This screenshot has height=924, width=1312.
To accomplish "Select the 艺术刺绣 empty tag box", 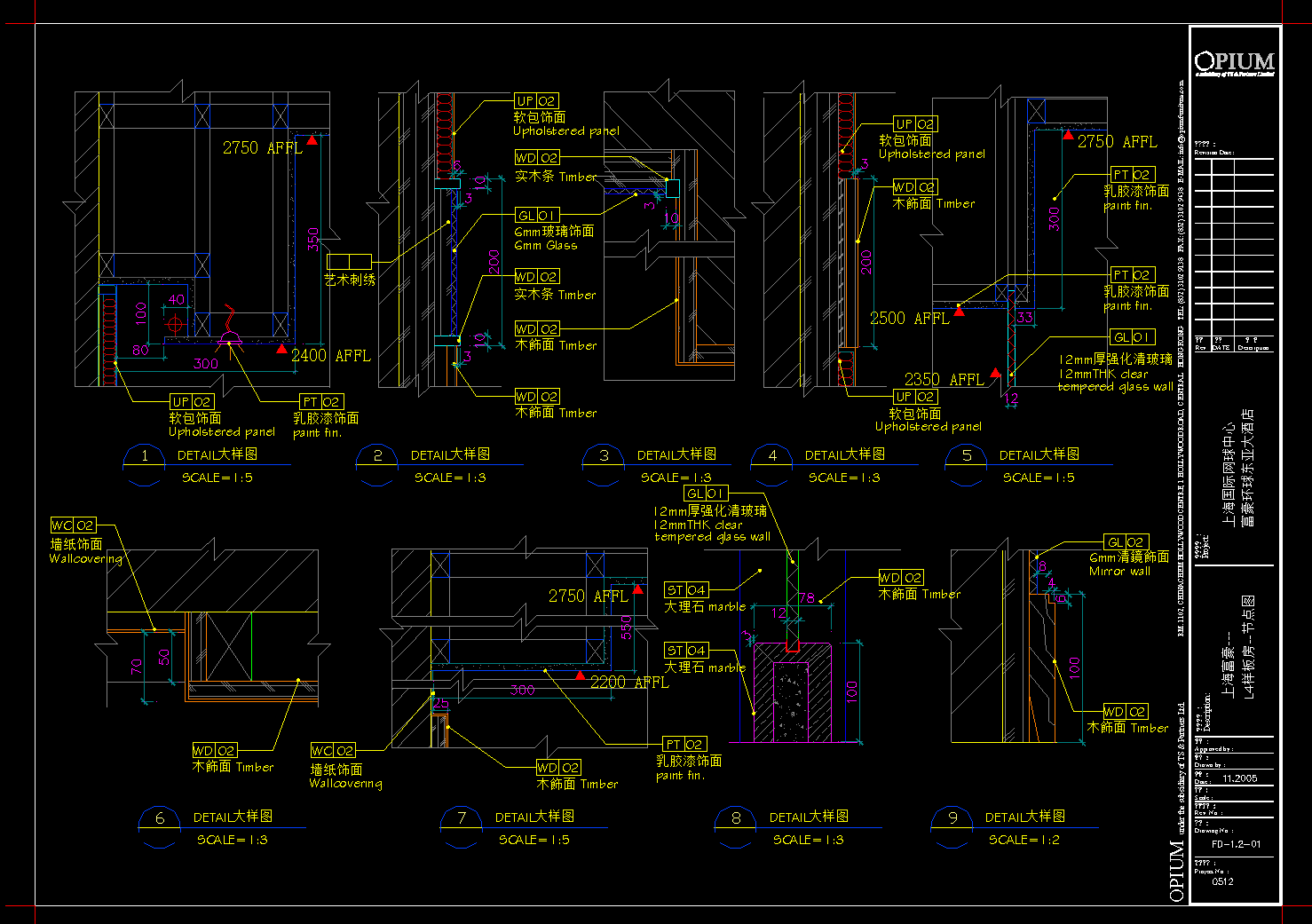I will pos(349,262).
